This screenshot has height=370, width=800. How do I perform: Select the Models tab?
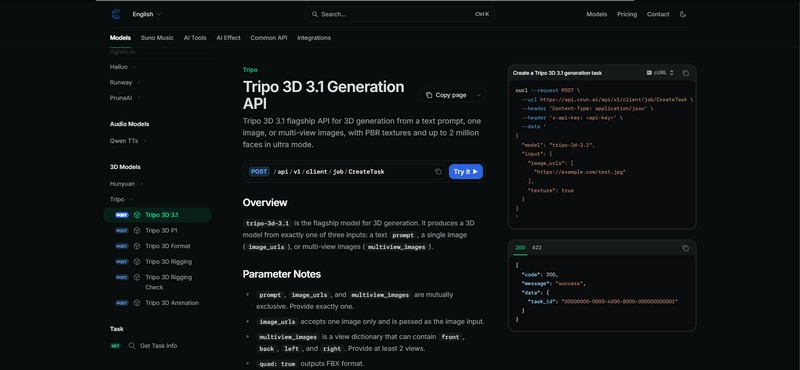point(120,38)
